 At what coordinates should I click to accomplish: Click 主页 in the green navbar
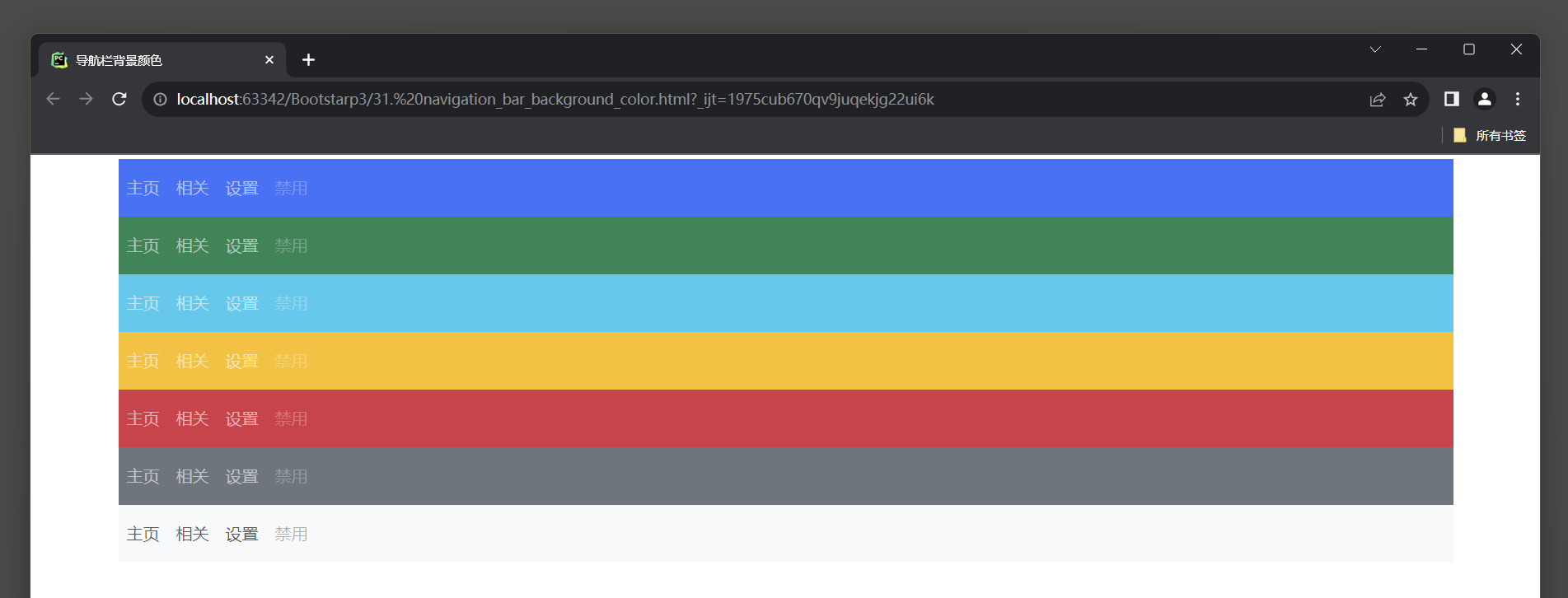(143, 246)
